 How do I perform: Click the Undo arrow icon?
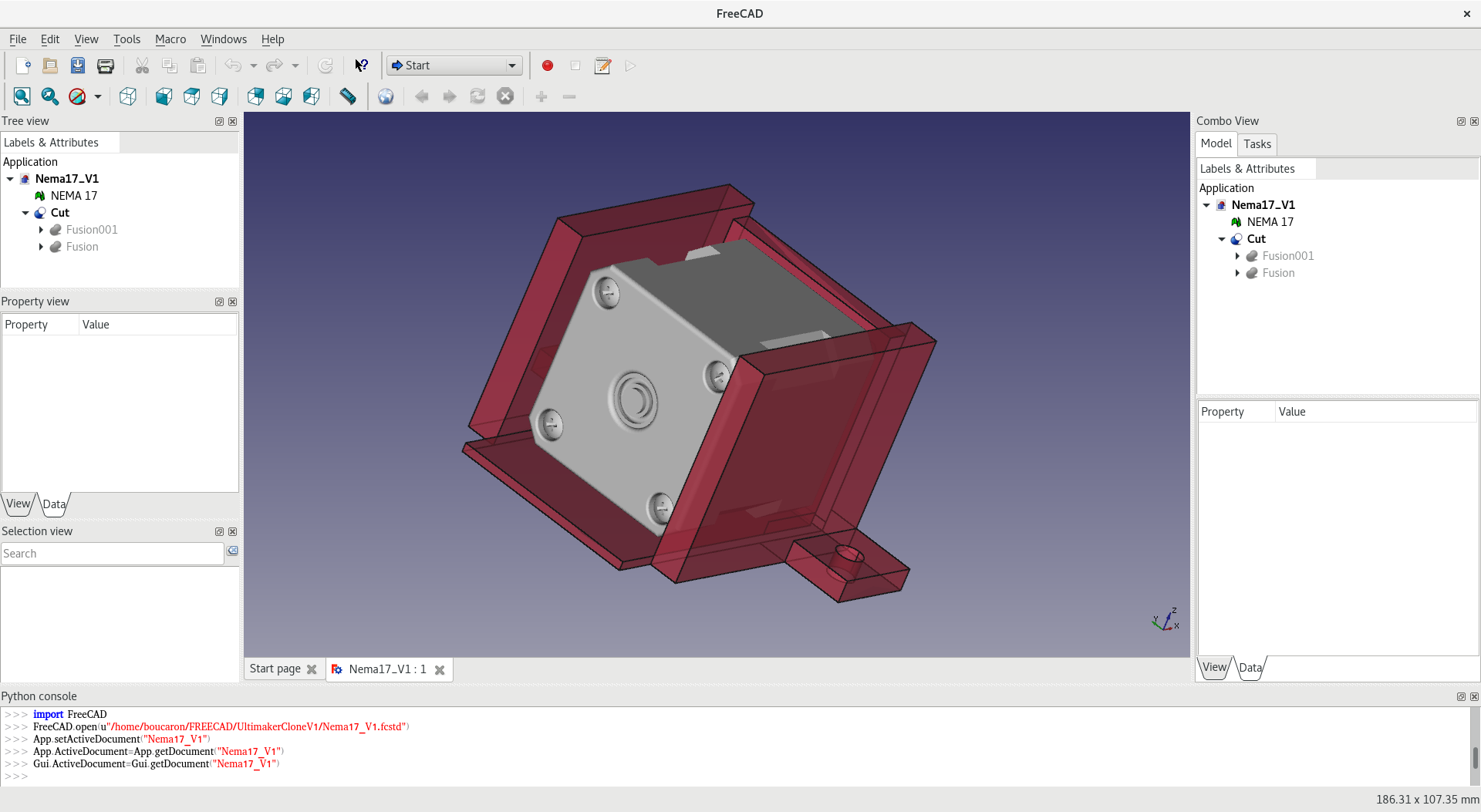233,66
